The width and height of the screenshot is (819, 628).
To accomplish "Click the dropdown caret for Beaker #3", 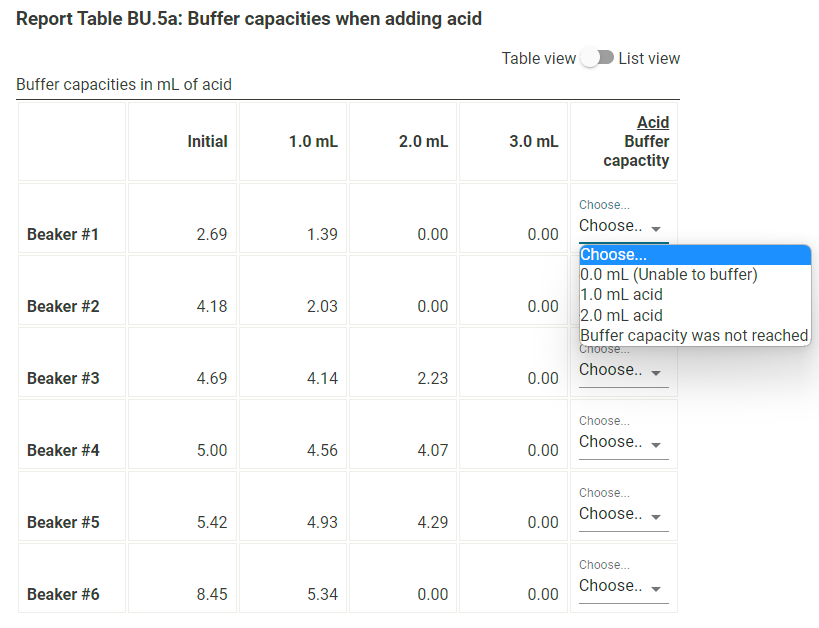I will point(657,372).
